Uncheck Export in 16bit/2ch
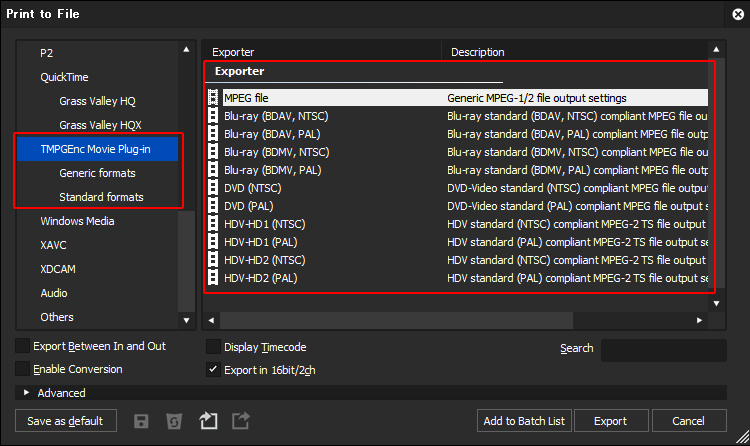This screenshot has width=750, height=446. (x=213, y=369)
